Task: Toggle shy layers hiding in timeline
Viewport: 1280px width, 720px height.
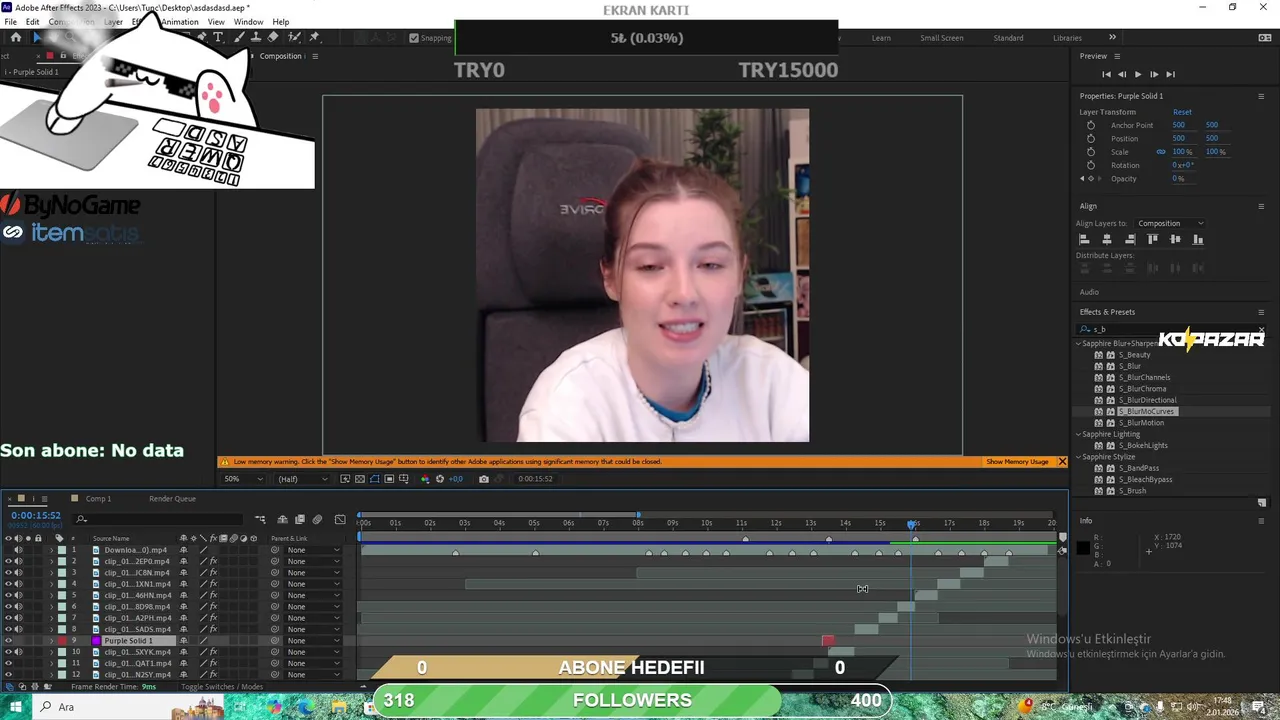Action: 283,519
